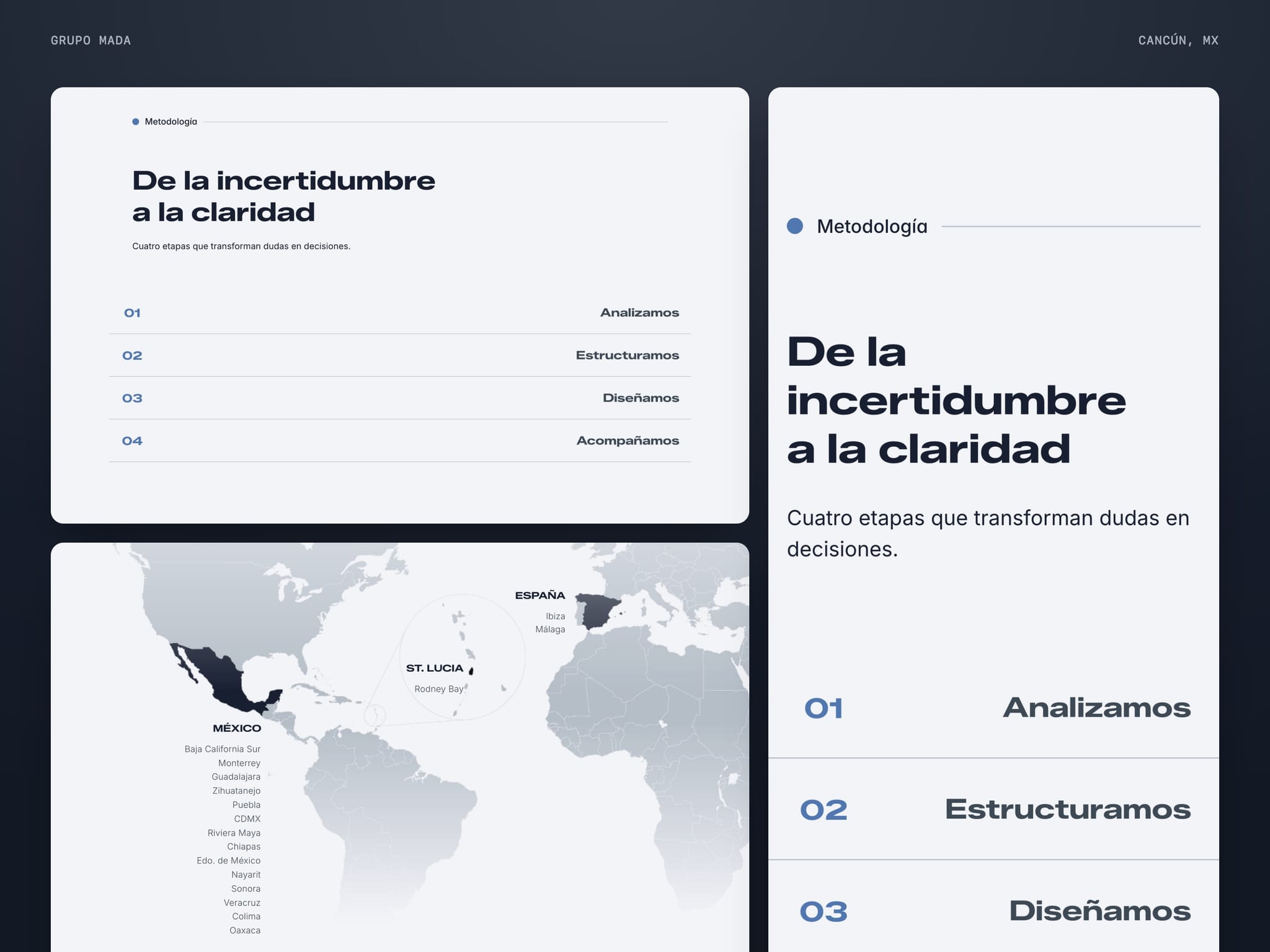Click the ST. LUCIA map label
Image resolution: width=1270 pixels, height=952 pixels.
coord(435,668)
